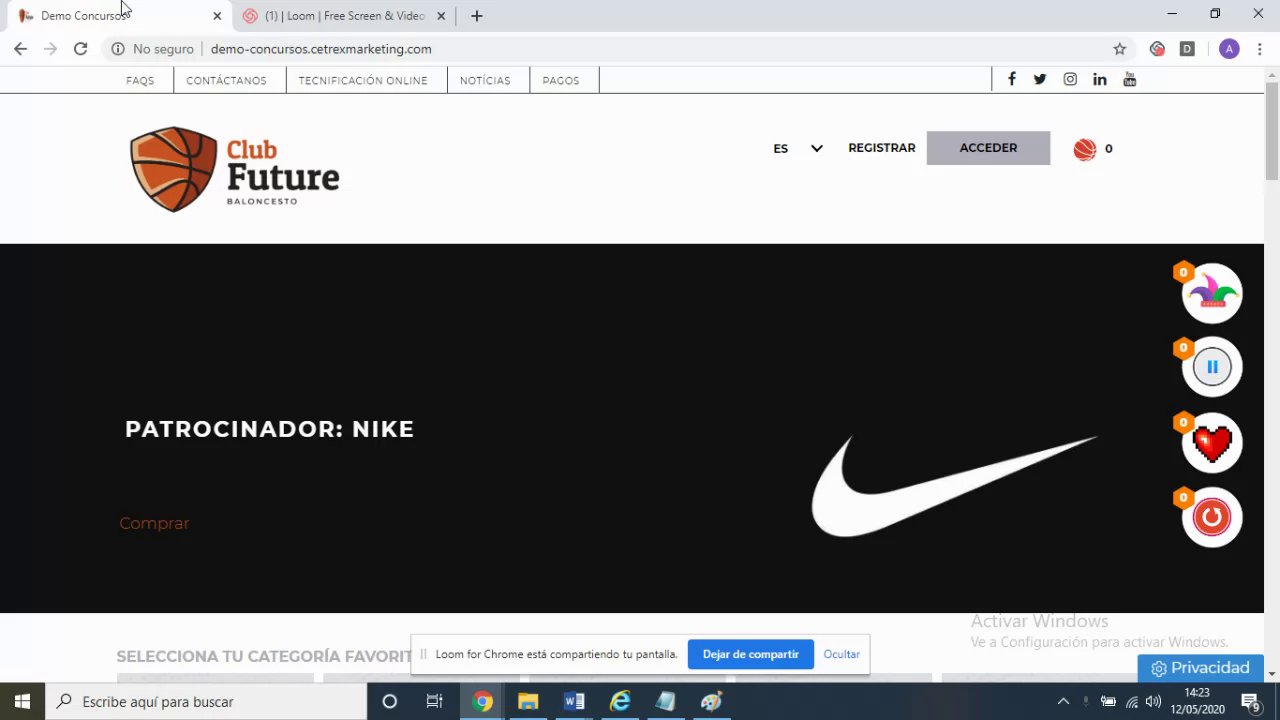The image size is (1280, 720).
Task: Open the taskbar clock and date
Action: coord(1197,702)
